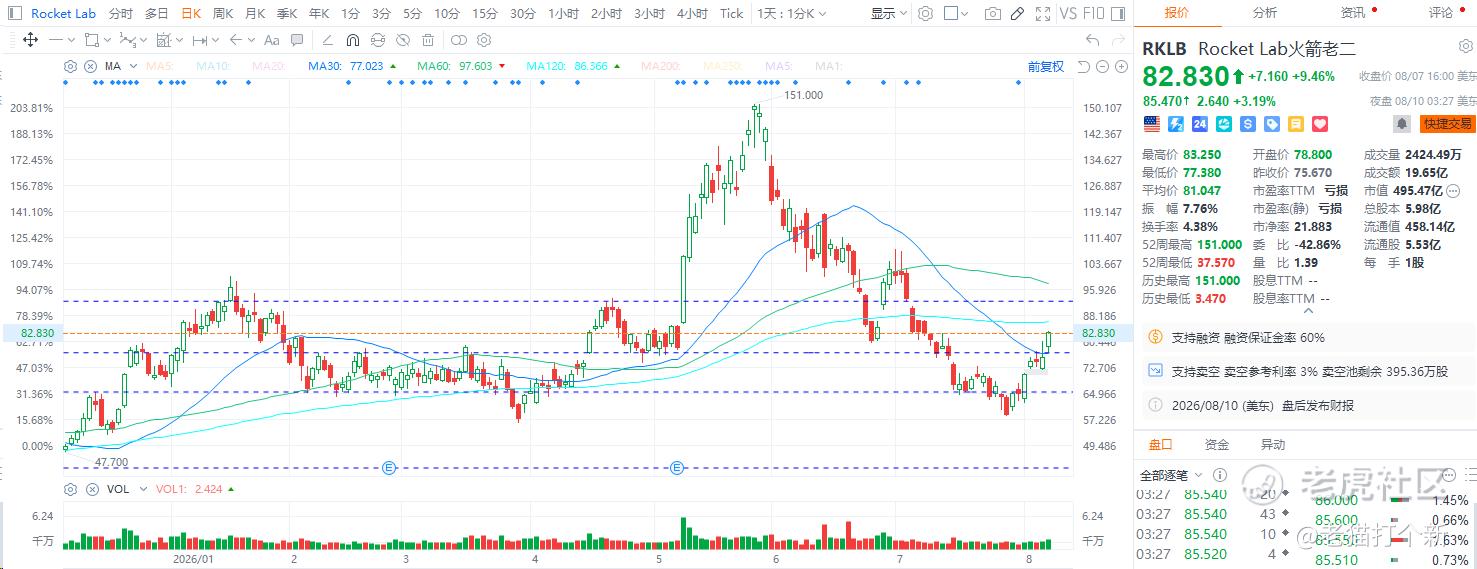1477x569 pixels.
Task: Switch to 月K monthly chart
Action: [x=254, y=13]
